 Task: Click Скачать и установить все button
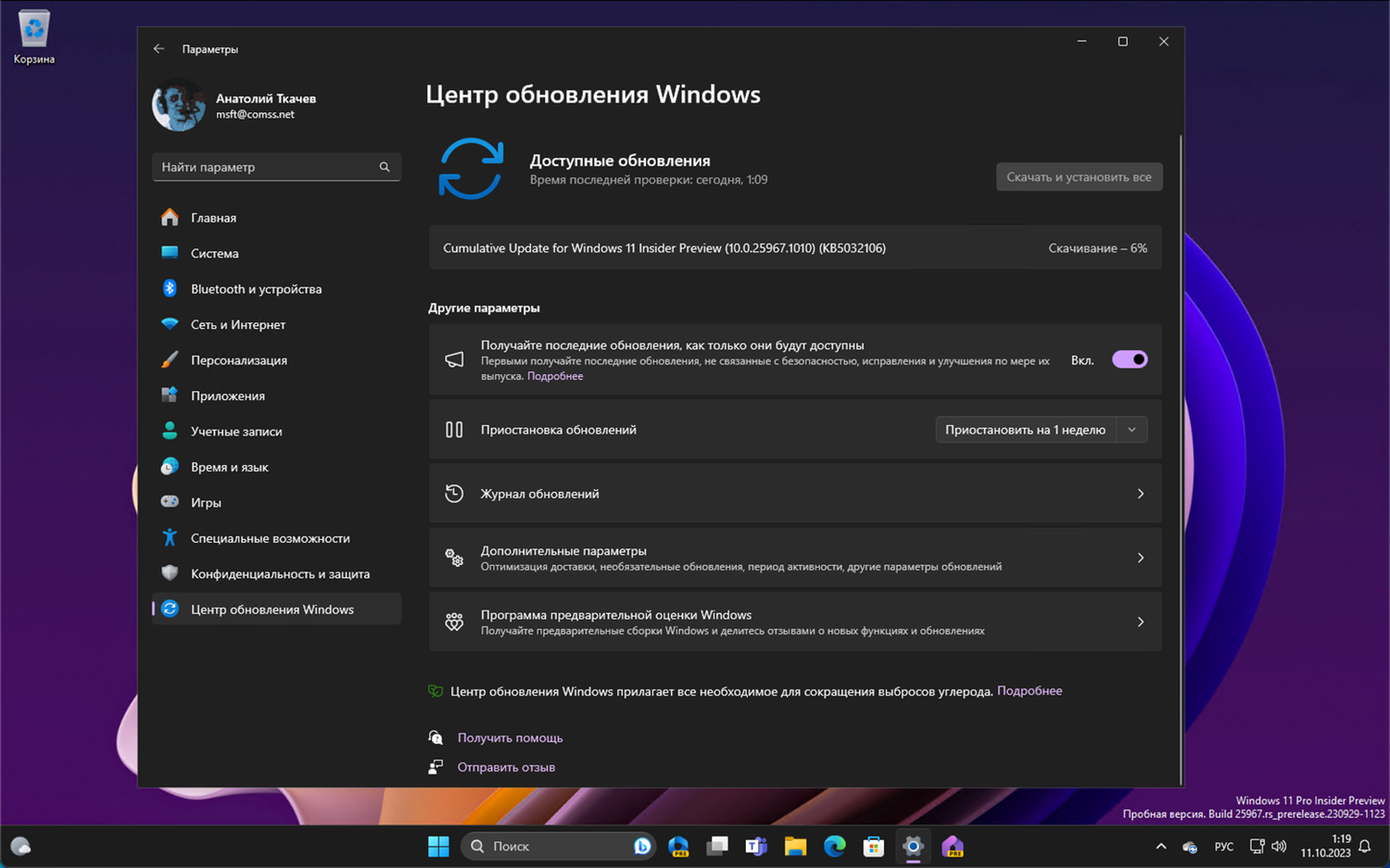[1079, 177]
